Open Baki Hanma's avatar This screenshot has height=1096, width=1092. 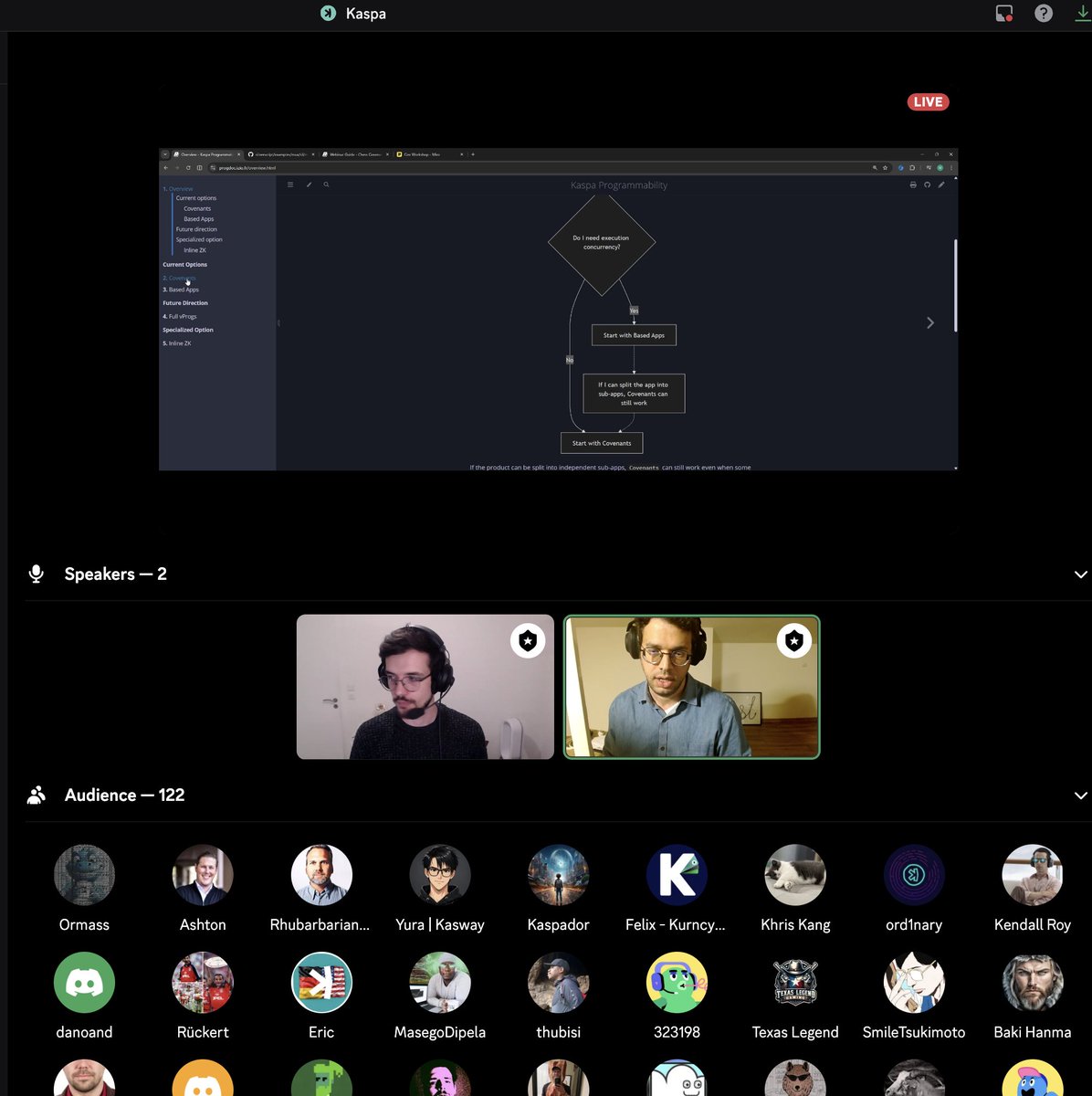coord(1033,983)
